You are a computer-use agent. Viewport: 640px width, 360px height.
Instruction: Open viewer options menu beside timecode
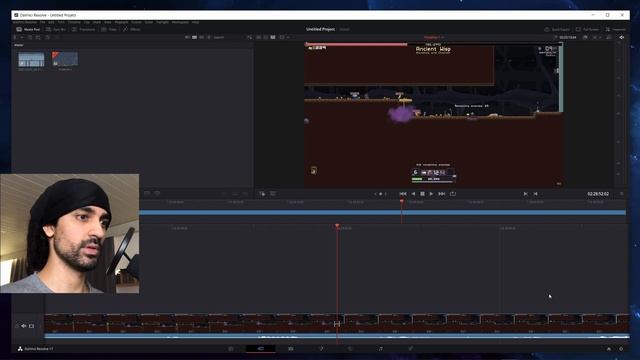tap(622, 193)
